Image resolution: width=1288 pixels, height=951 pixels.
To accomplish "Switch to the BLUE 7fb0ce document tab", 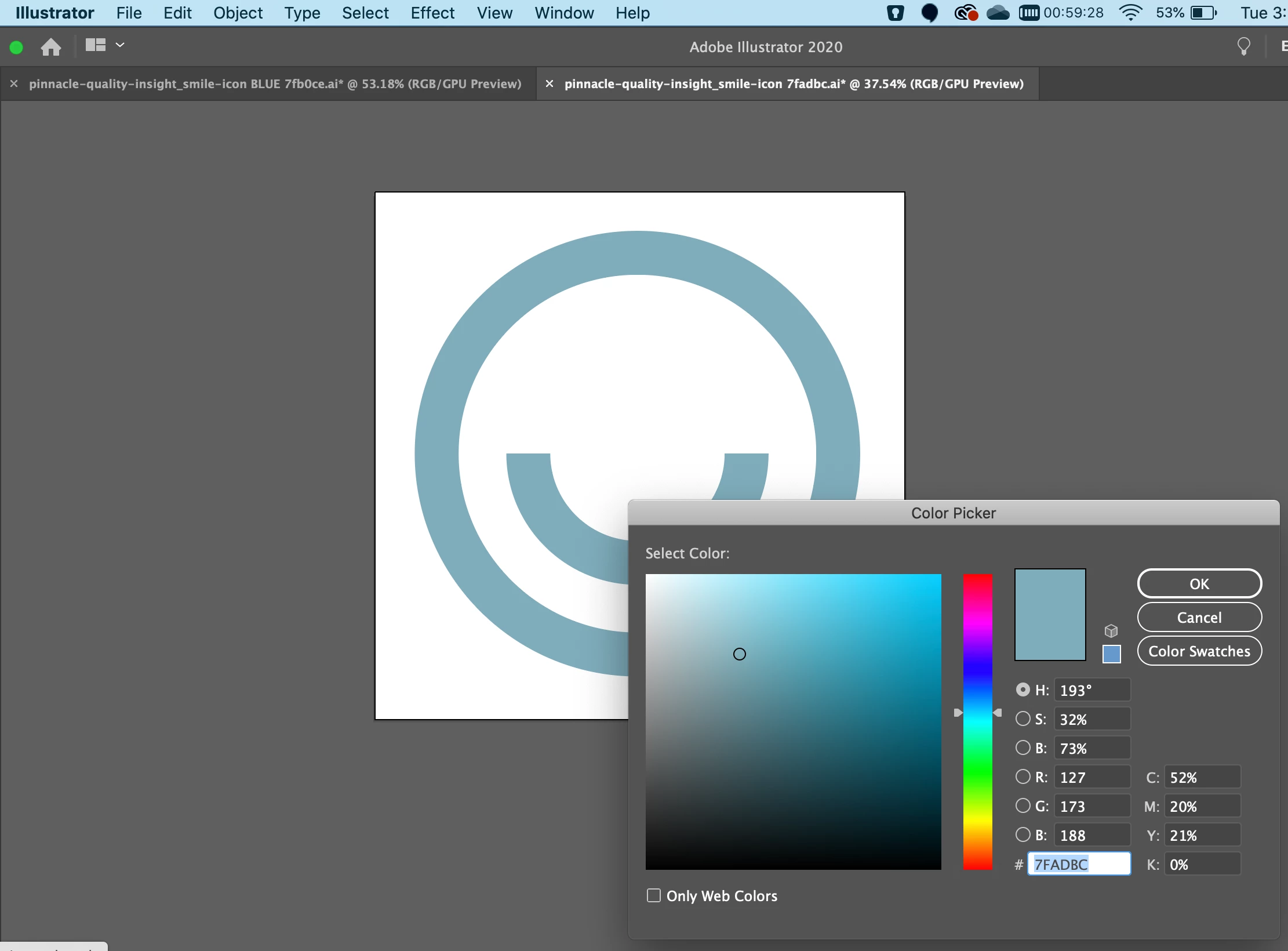I will 275,84.
